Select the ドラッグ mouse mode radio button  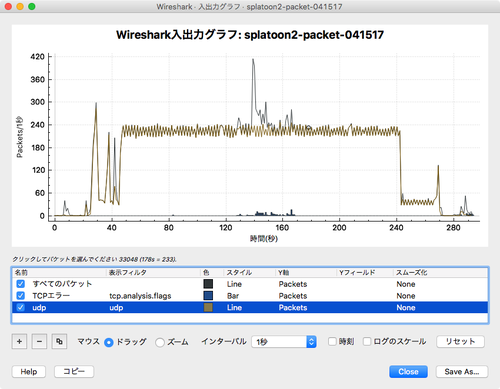point(109,342)
